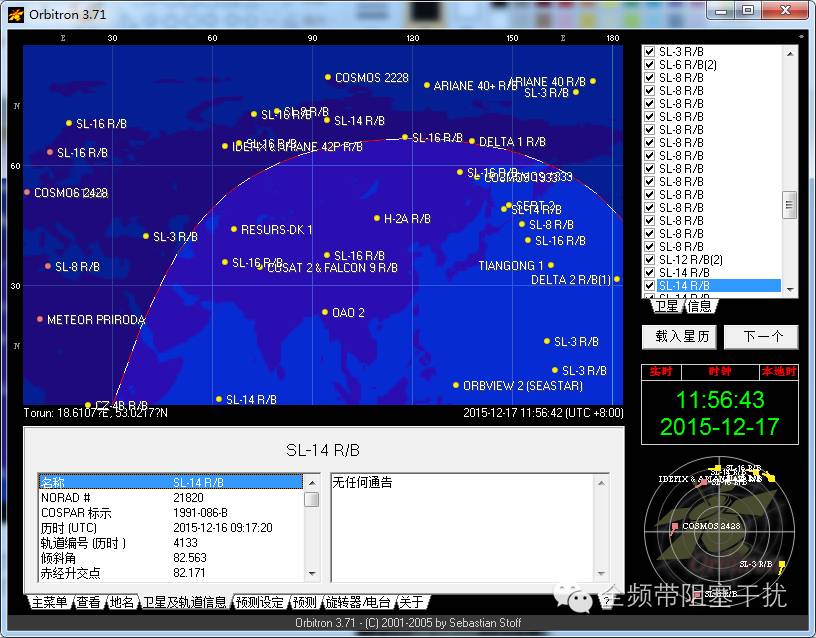Click the 下一个 button
Image resolution: width=816 pixels, height=638 pixels.
[761, 337]
